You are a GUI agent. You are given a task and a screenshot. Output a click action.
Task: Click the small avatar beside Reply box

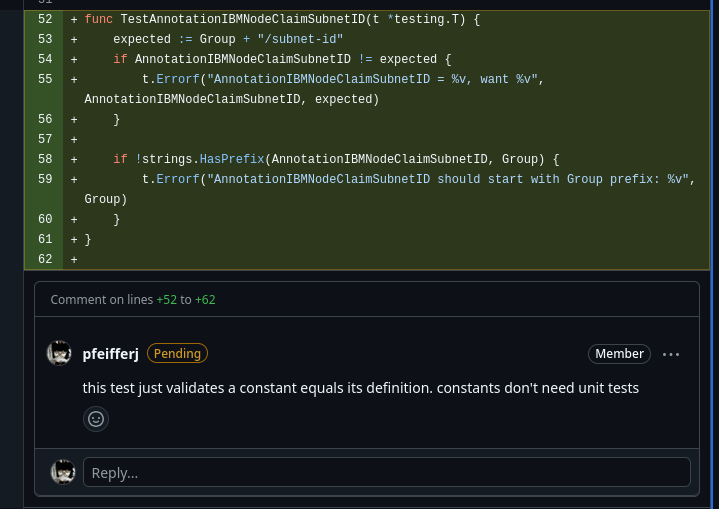click(x=63, y=472)
